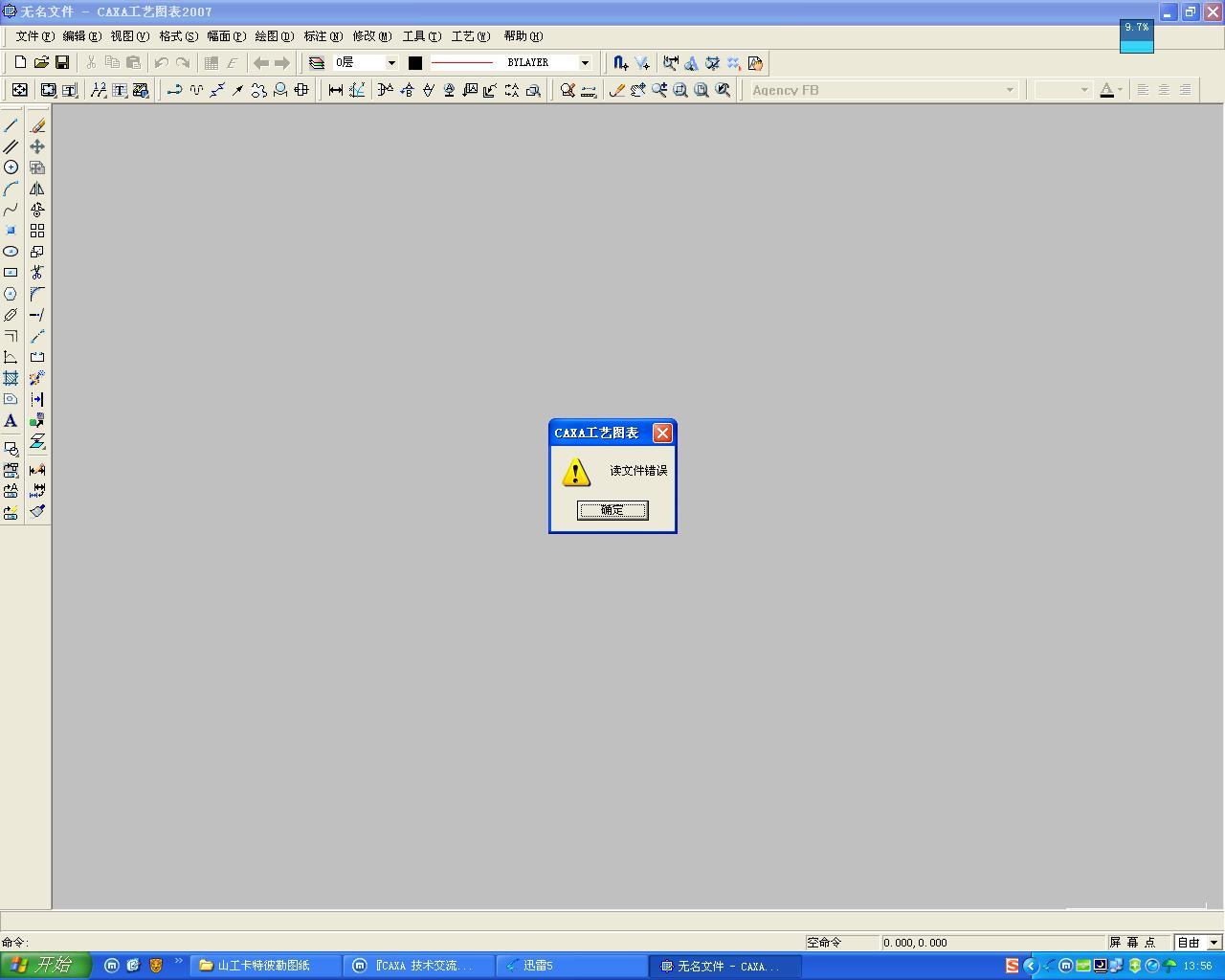Select the Circle drawing tool

click(11, 167)
